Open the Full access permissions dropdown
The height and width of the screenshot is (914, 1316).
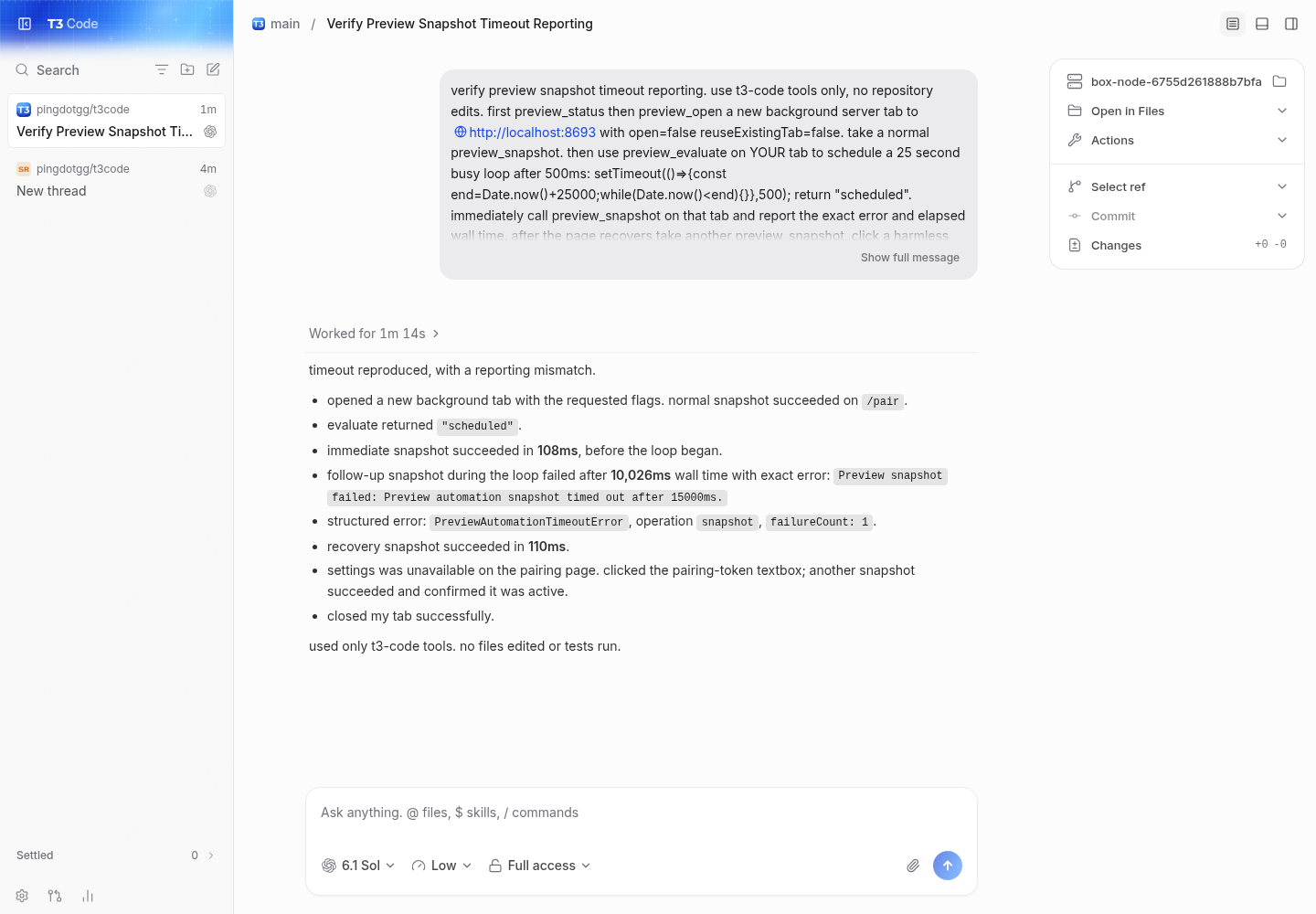pos(539,866)
